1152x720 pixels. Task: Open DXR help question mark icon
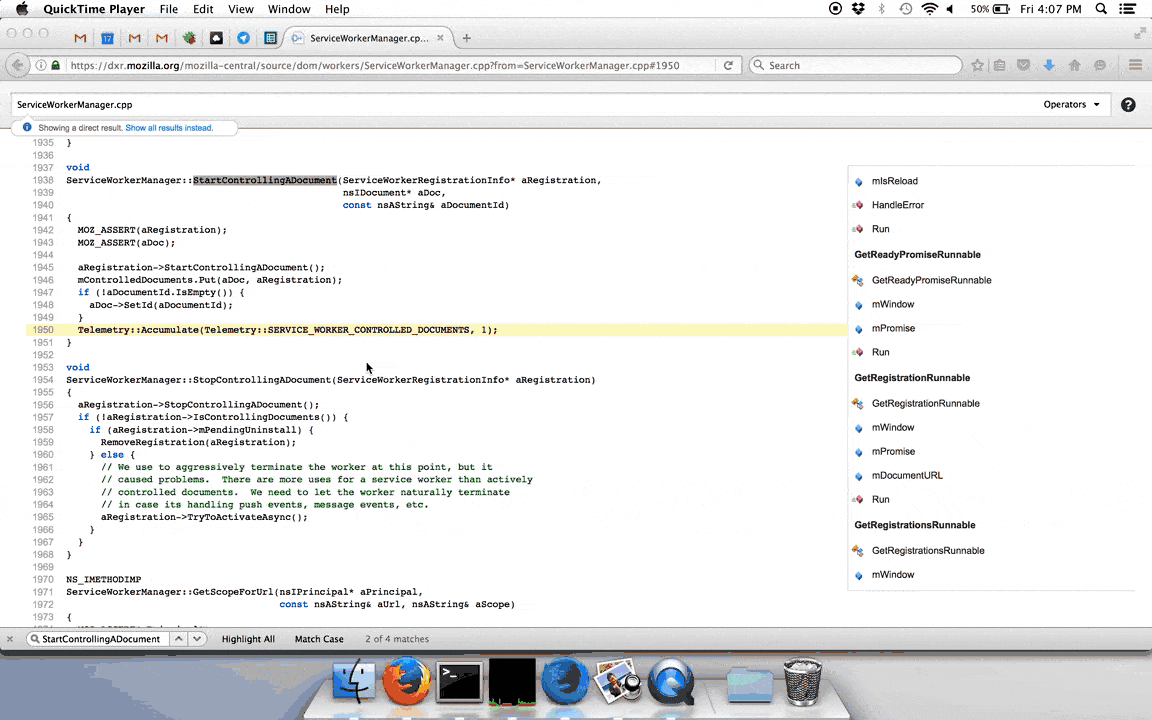1128,104
